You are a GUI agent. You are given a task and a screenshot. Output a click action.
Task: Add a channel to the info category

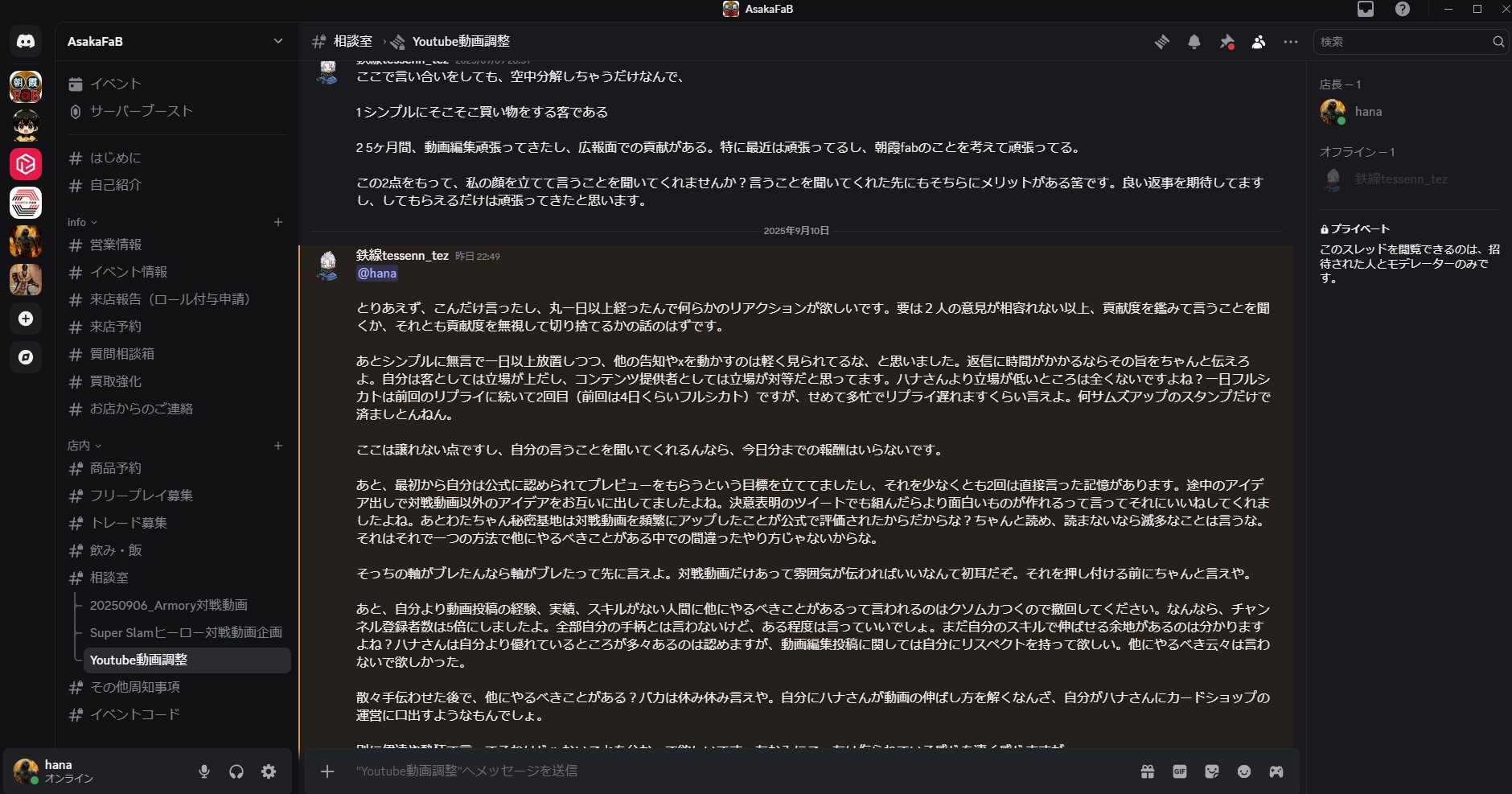[278, 222]
